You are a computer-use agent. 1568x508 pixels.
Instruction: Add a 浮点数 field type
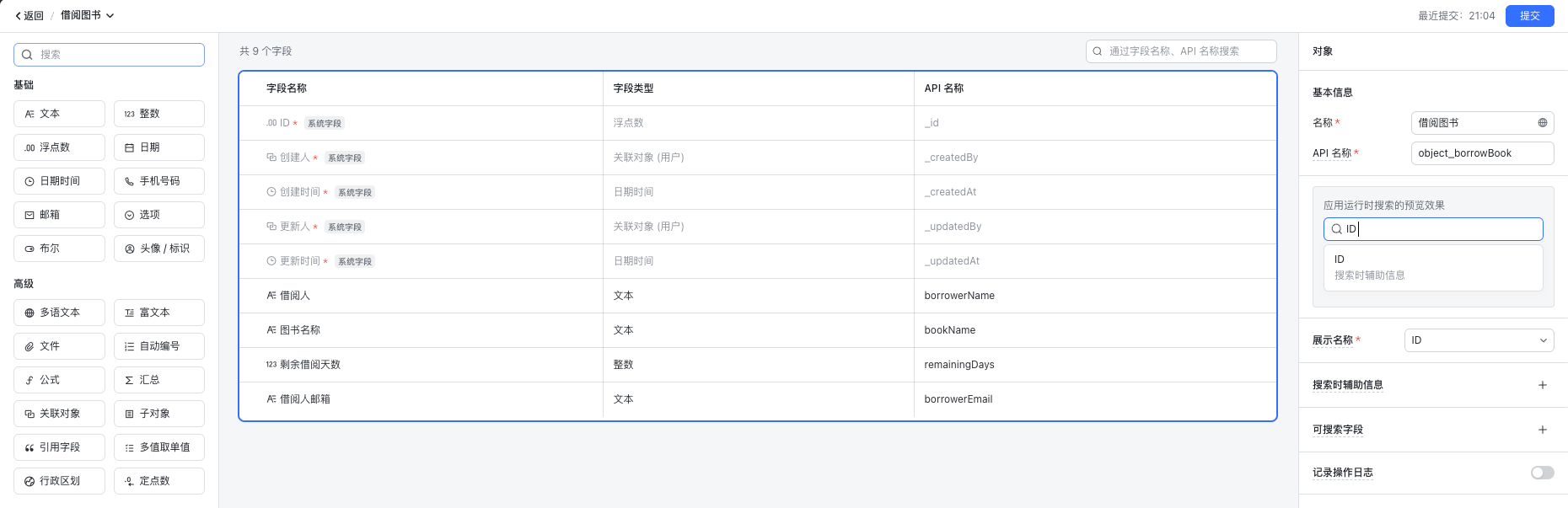coord(59,147)
